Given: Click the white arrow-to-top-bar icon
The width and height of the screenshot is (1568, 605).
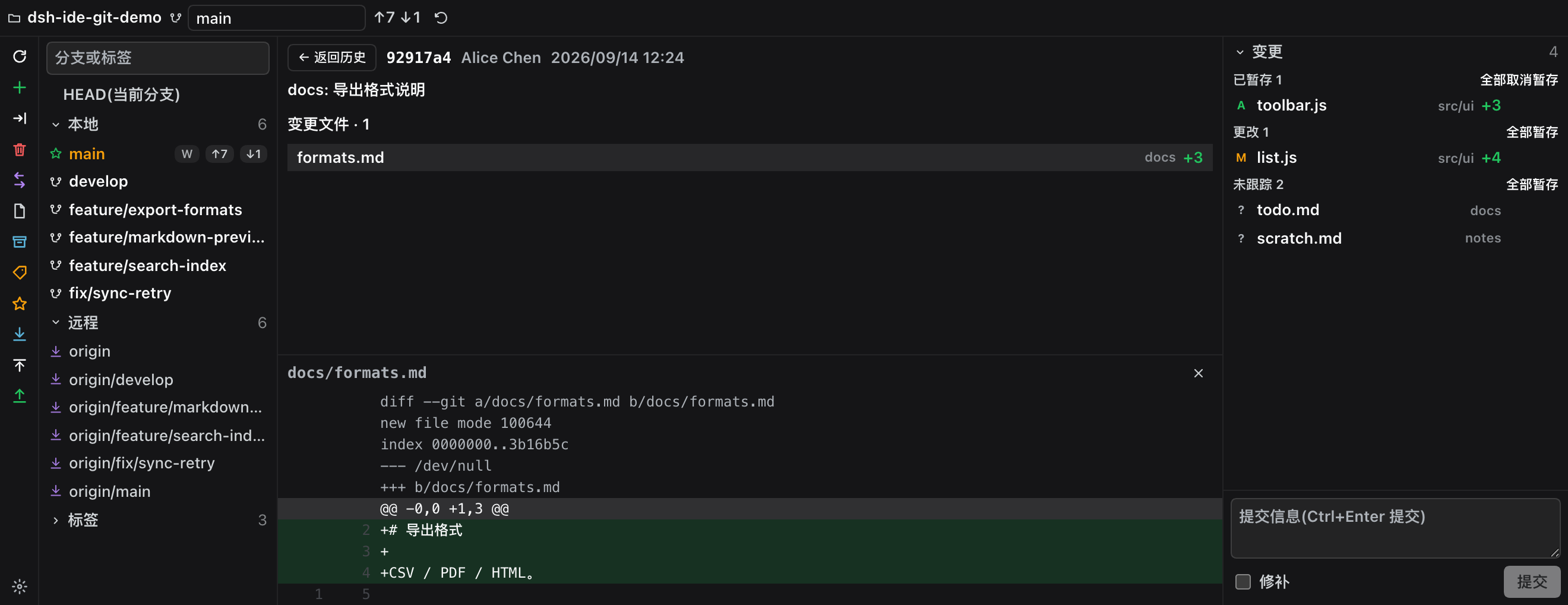Looking at the screenshot, I should pos(20,365).
